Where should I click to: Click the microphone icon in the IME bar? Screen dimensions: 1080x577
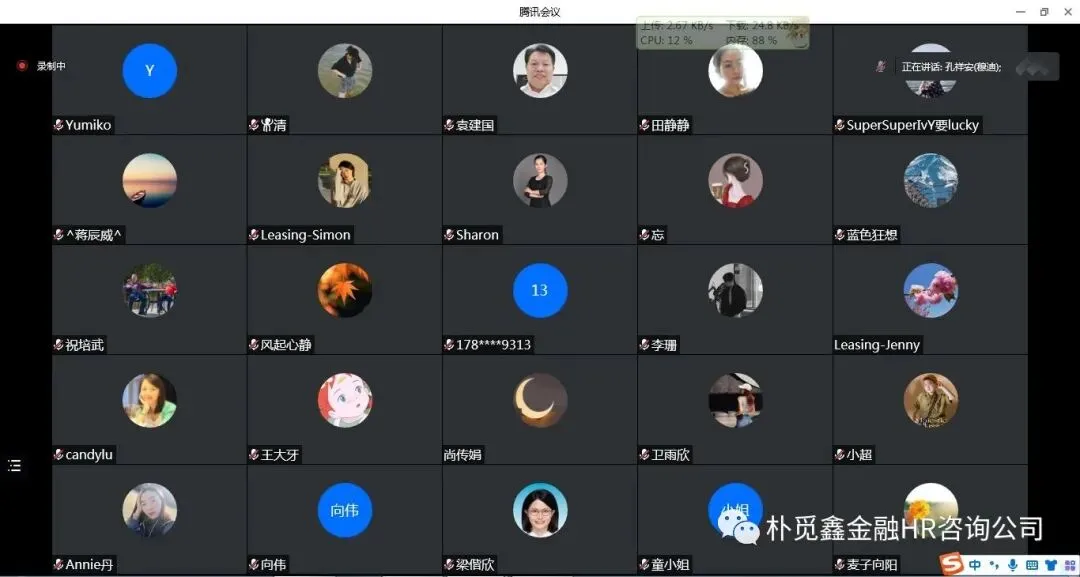(1012, 565)
